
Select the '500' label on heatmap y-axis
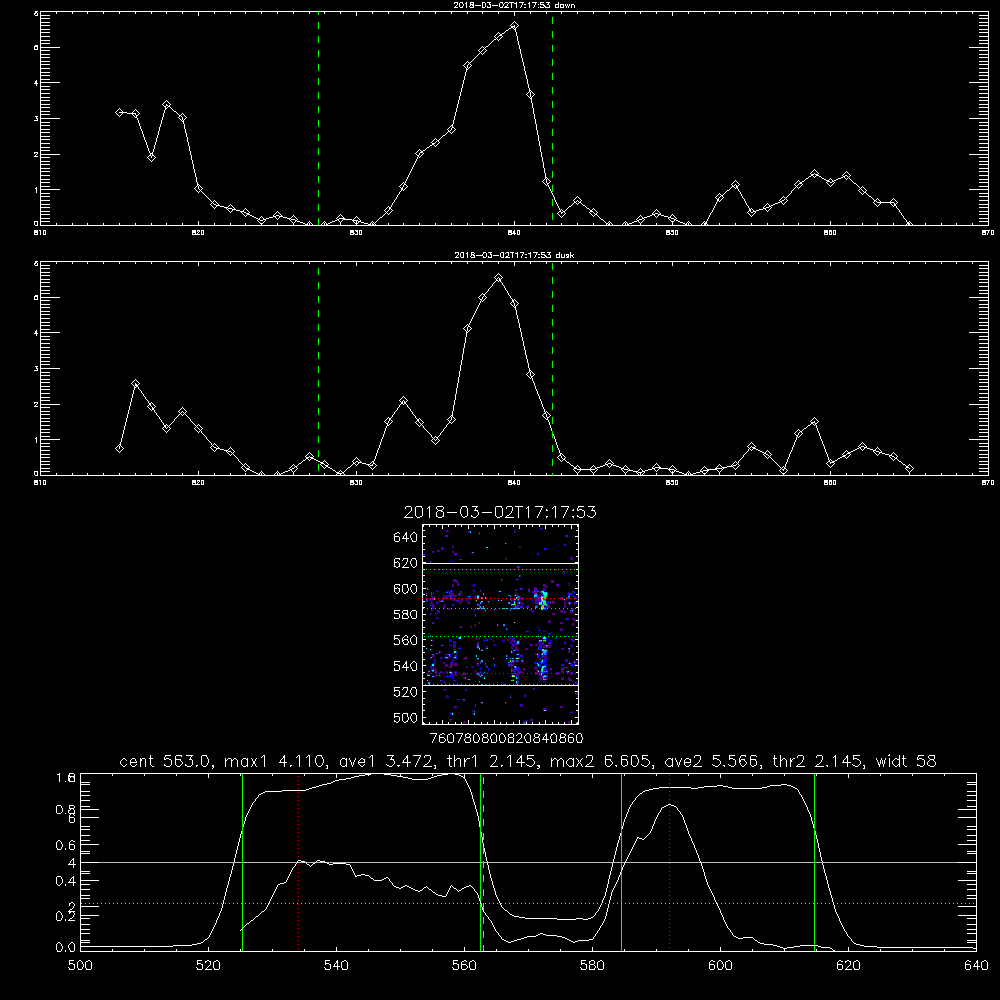(x=406, y=717)
